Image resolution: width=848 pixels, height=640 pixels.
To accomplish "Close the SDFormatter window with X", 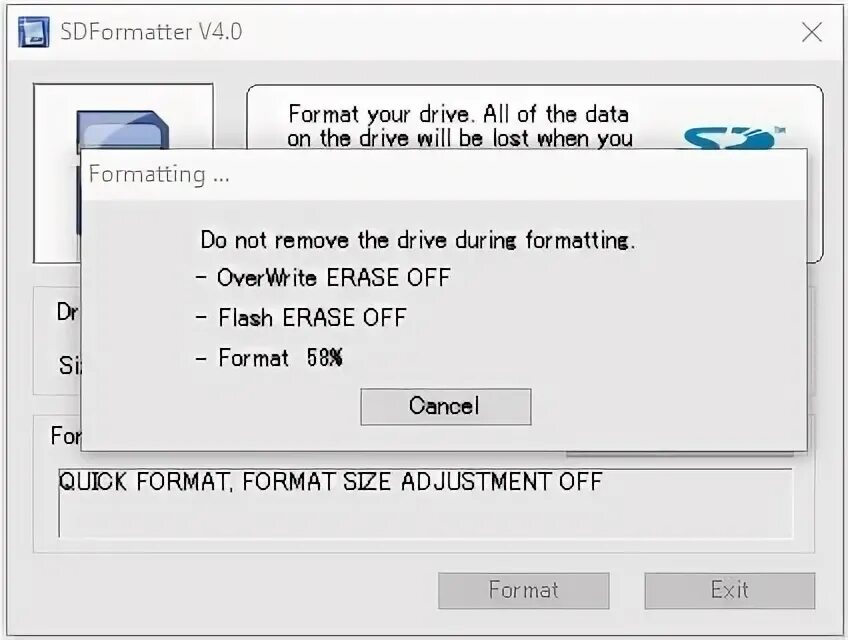I will [x=811, y=32].
